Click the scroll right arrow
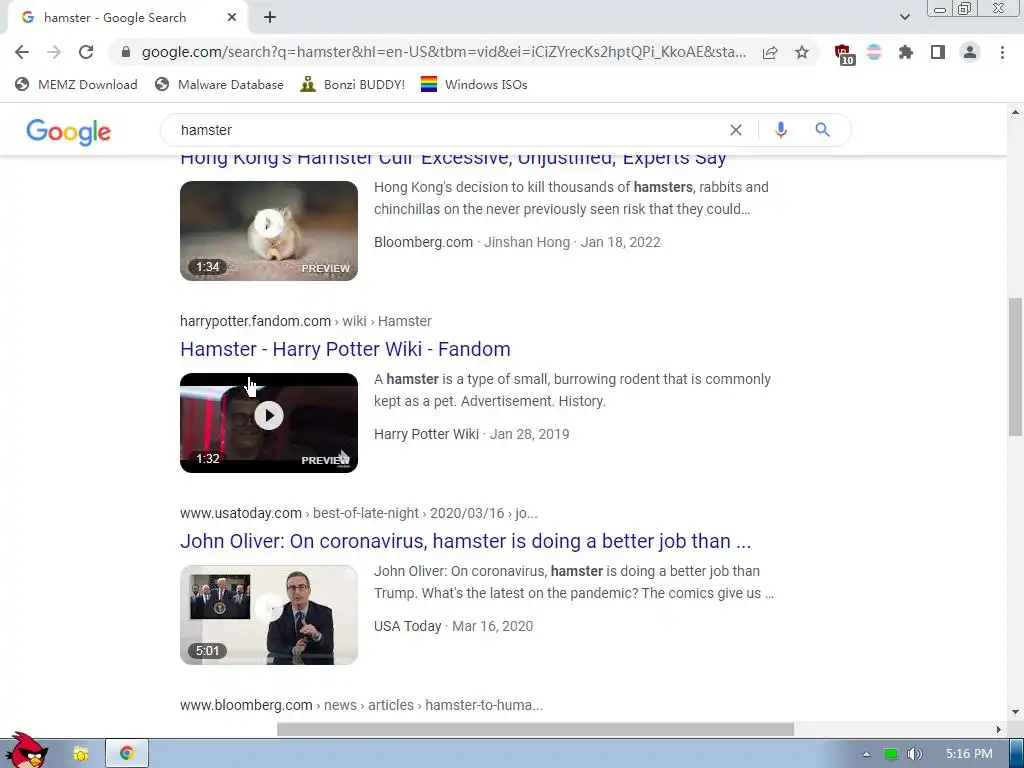Viewport: 1024px width, 768px height. 999,729
